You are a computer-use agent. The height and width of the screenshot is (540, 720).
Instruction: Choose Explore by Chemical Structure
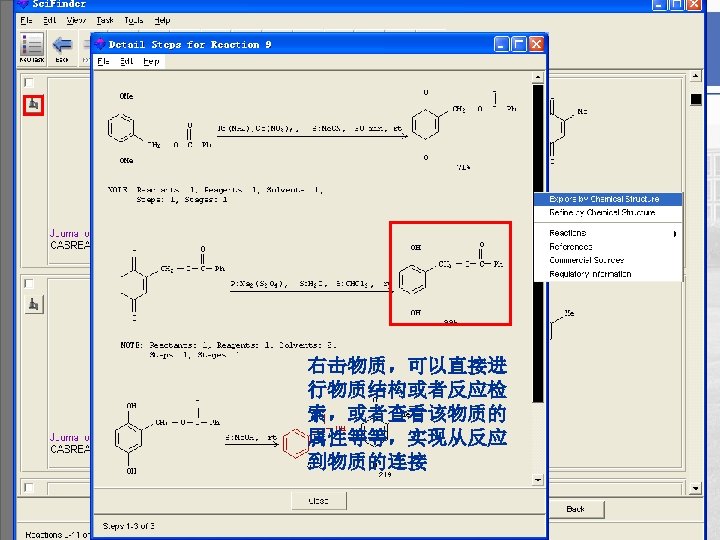point(608,199)
